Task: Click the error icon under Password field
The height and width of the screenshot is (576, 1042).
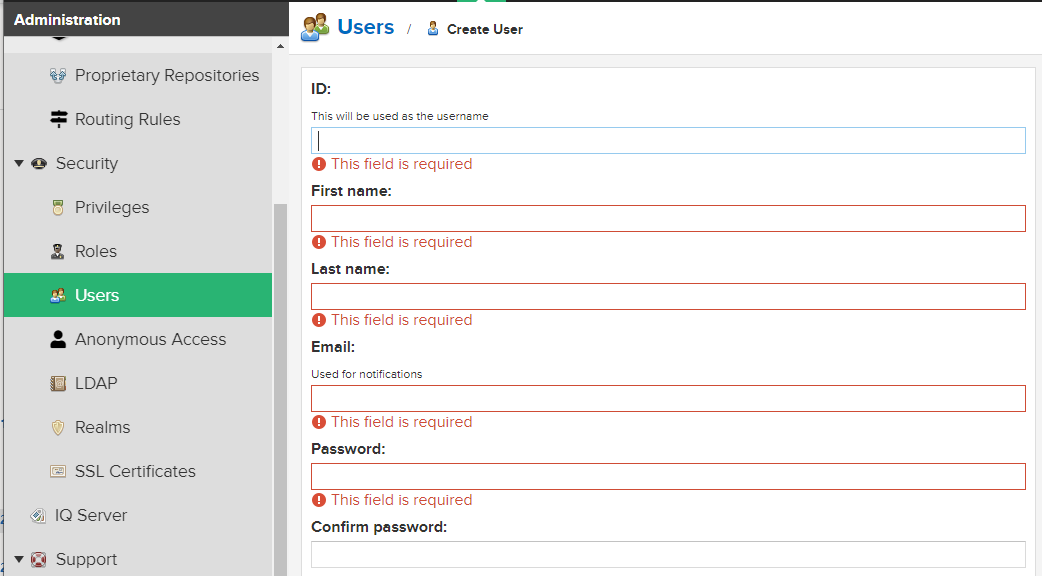Action: pos(319,500)
